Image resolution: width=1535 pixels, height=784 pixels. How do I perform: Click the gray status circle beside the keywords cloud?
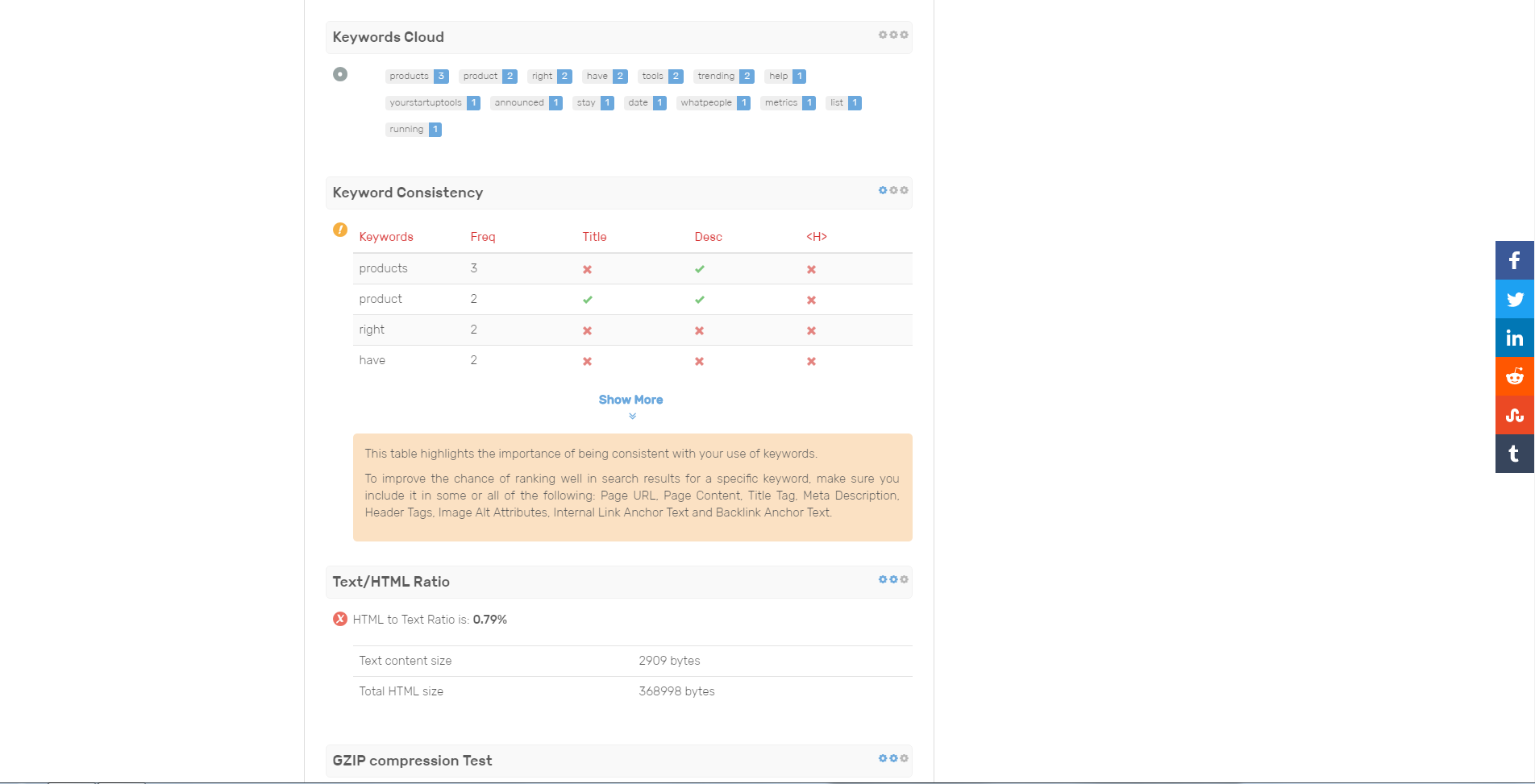click(x=339, y=74)
